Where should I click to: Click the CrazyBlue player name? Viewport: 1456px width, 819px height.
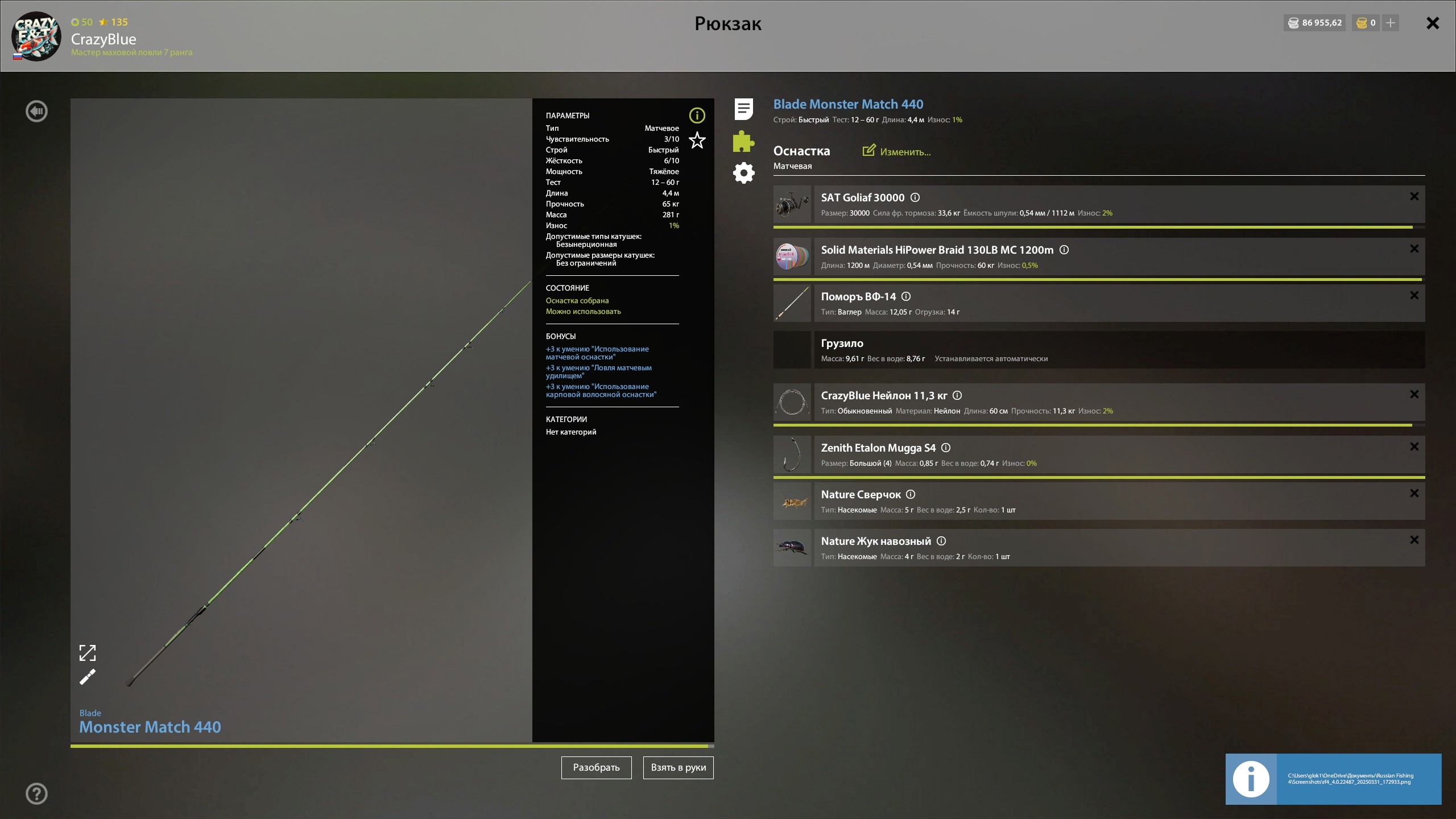click(x=104, y=39)
